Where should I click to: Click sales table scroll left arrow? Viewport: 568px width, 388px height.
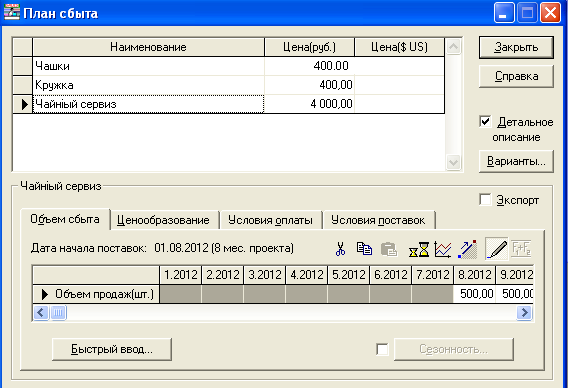click(41, 312)
